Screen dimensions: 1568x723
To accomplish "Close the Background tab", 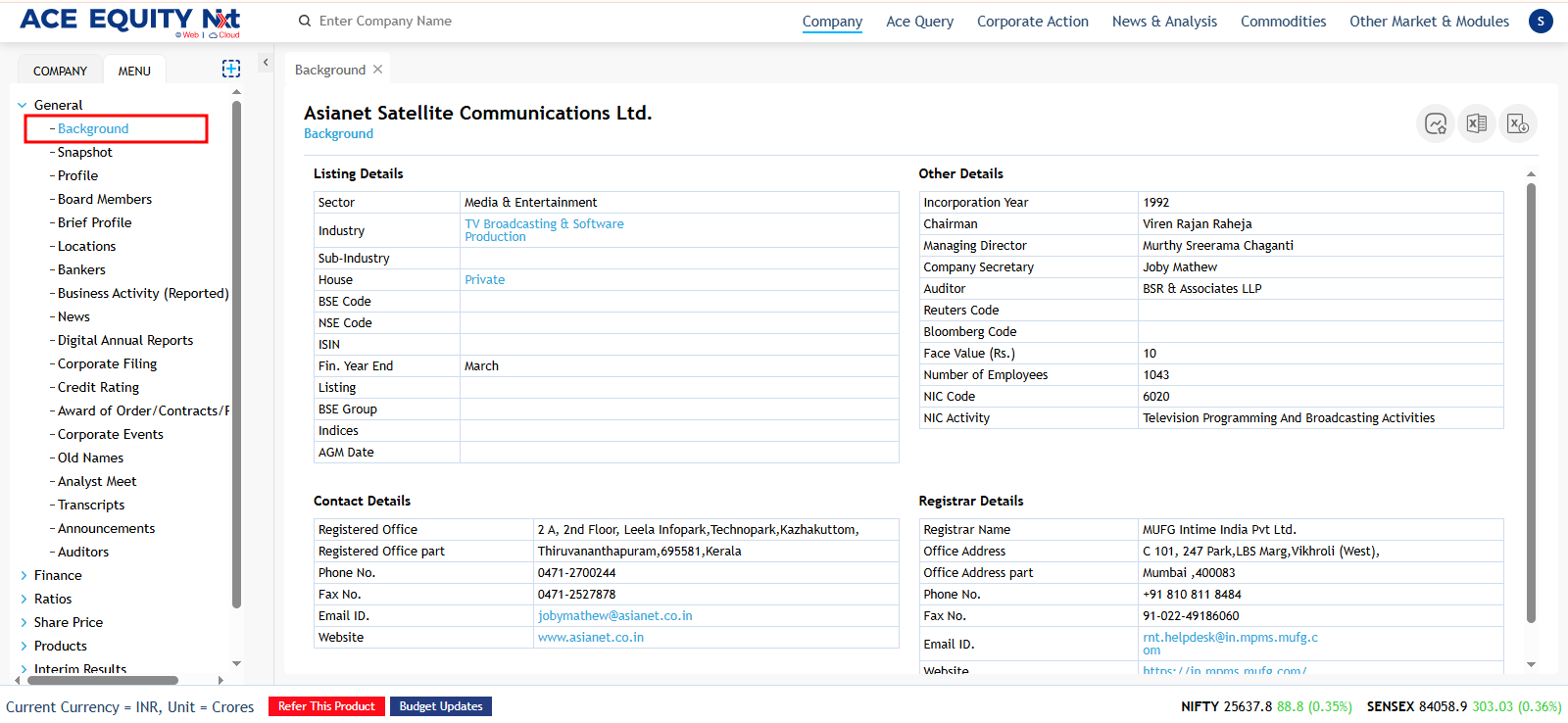I will pos(378,70).
